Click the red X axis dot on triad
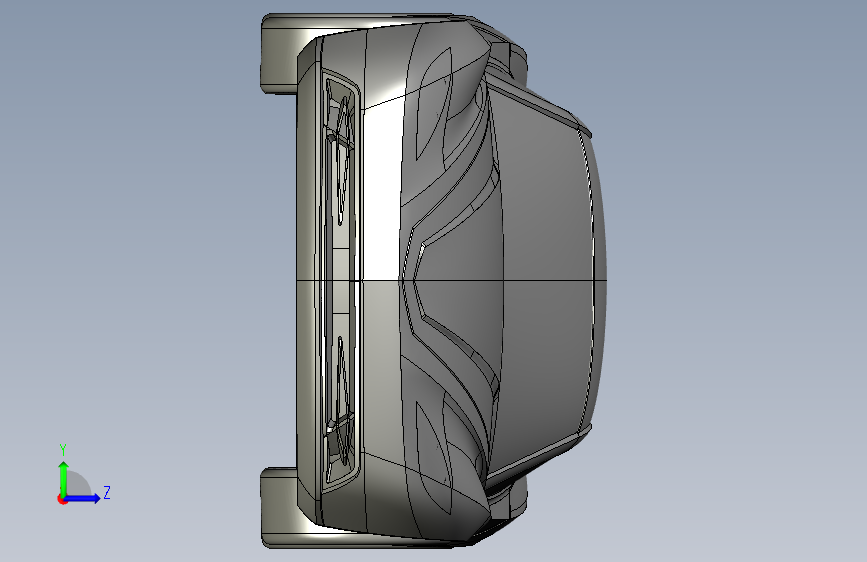Screen dimensions: 867x562 pyautogui.click(x=62, y=499)
